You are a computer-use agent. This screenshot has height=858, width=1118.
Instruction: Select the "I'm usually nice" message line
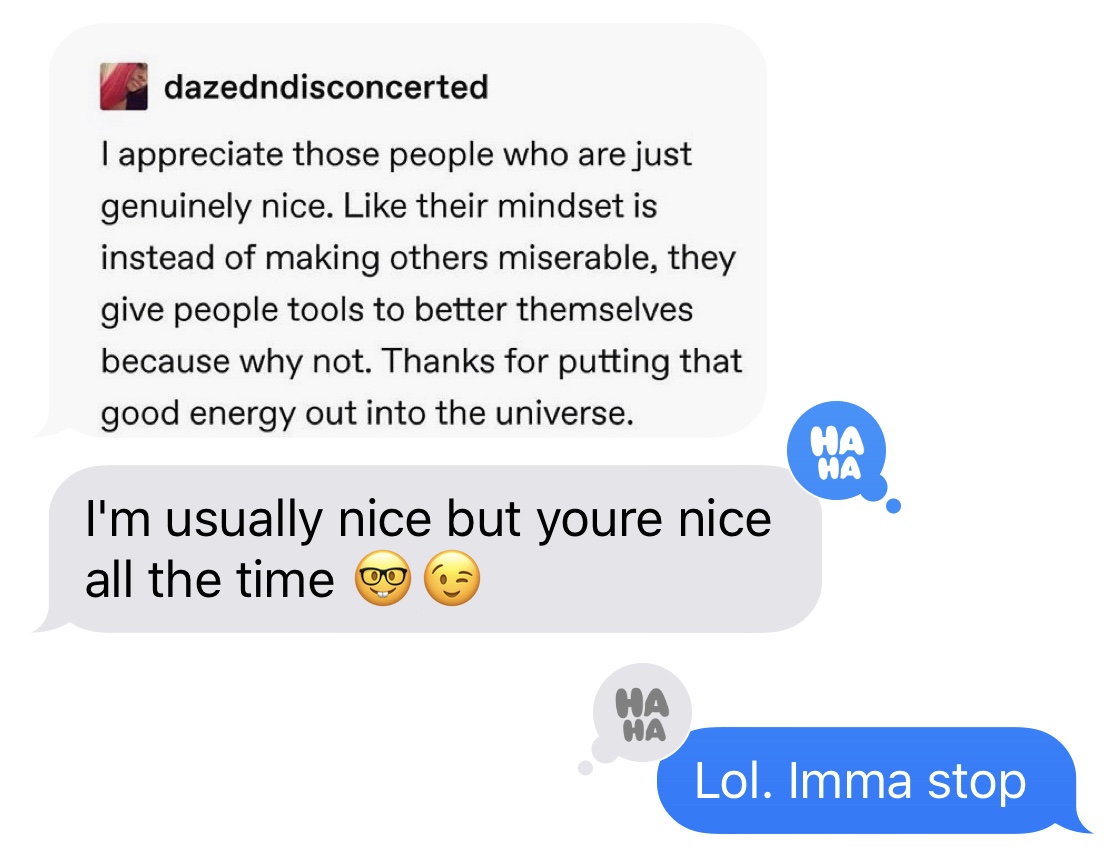pyautogui.click(x=428, y=519)
